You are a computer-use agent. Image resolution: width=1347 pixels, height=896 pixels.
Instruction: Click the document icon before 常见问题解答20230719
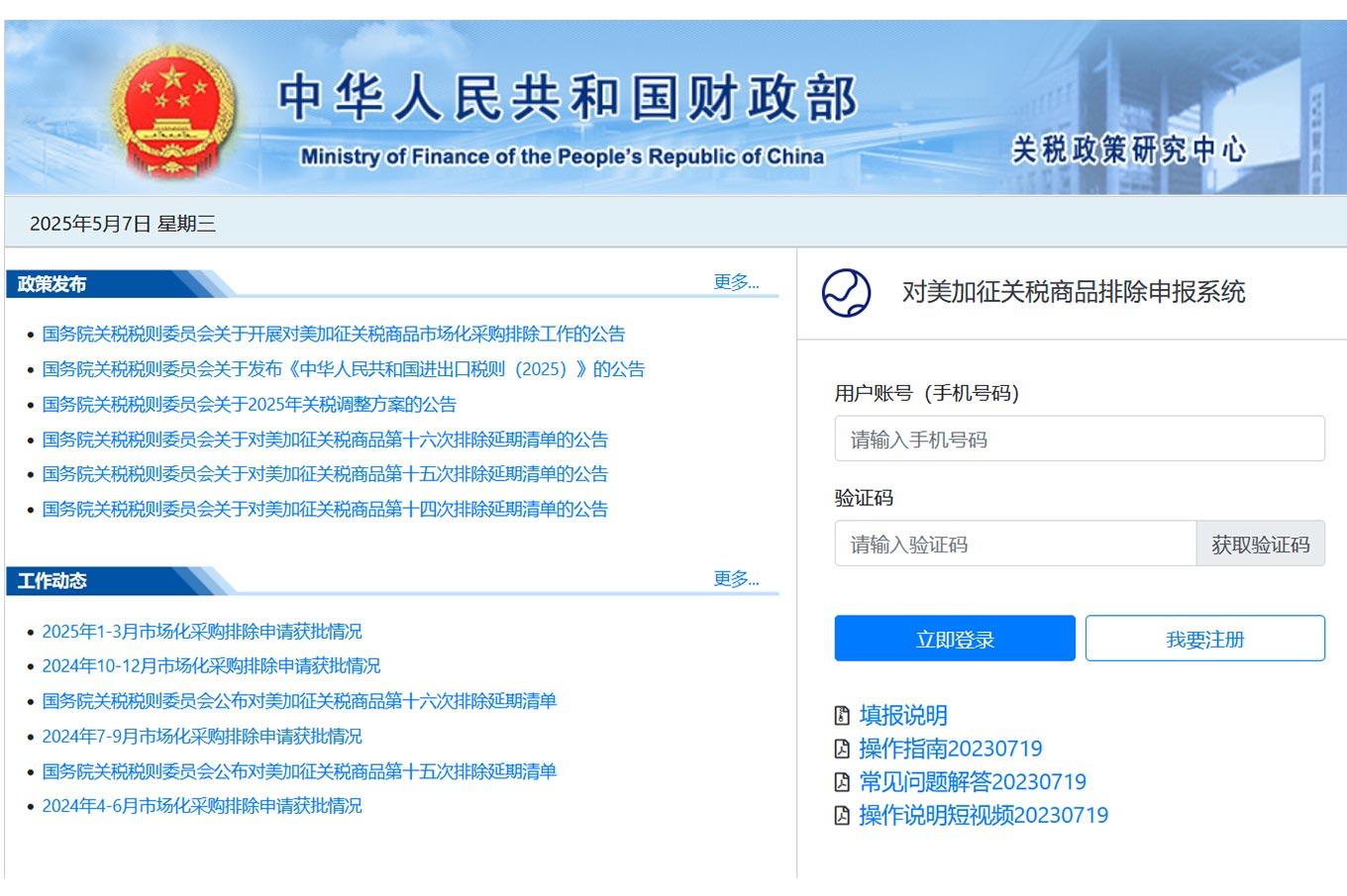click(843, 782)
